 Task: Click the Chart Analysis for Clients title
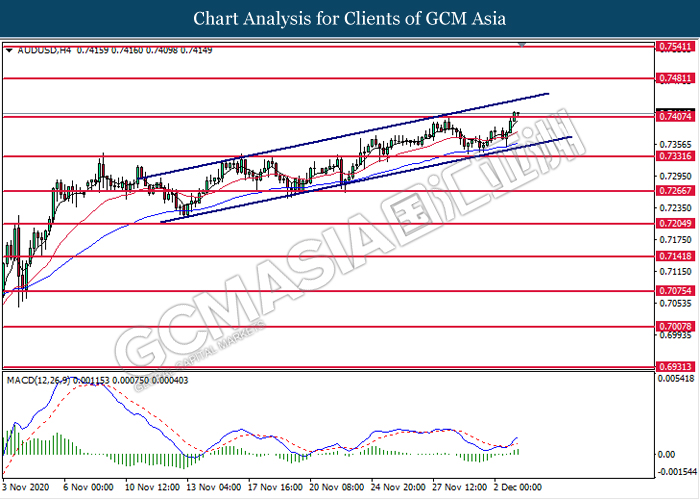tap(350, 19)
